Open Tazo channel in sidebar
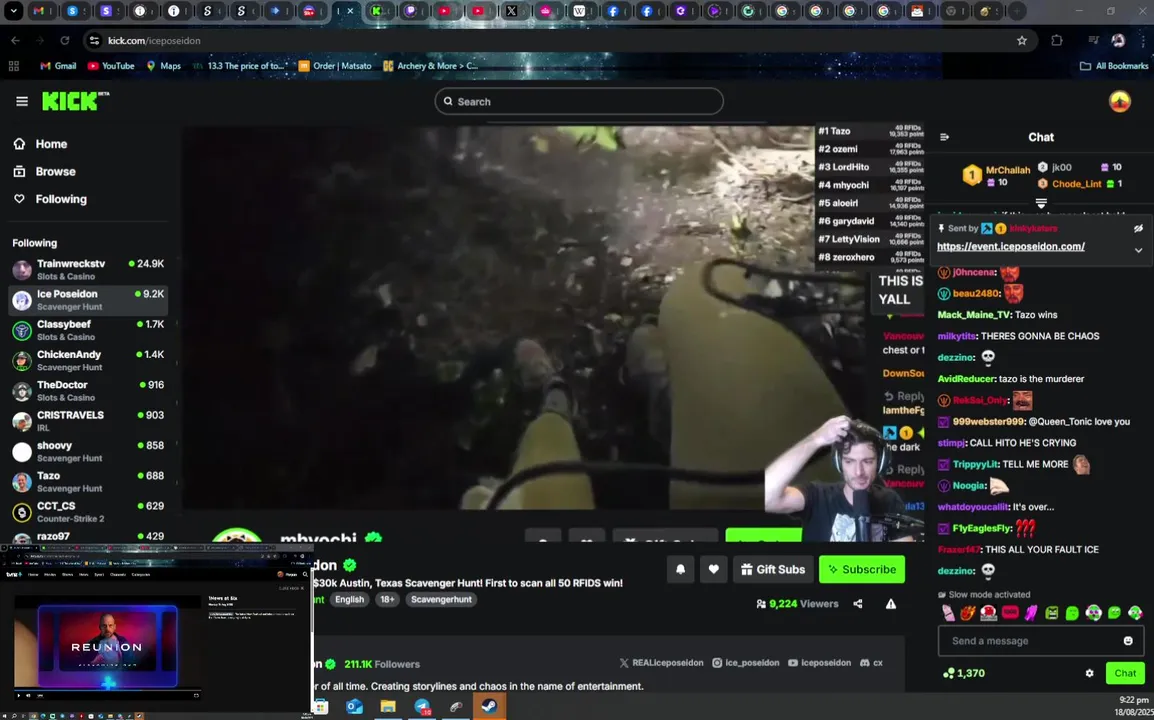 tap(88, 481)
